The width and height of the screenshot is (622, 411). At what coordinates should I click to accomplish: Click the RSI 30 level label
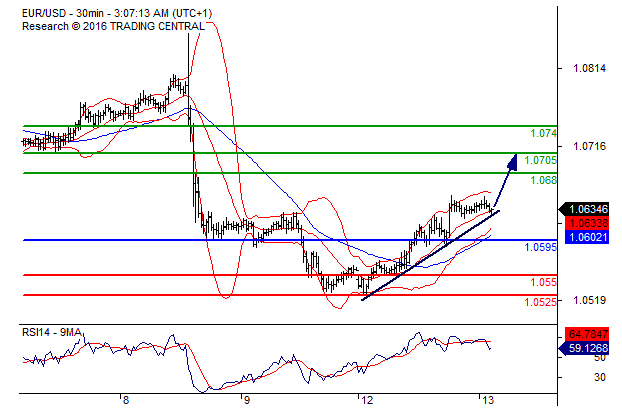click(600, 377)
